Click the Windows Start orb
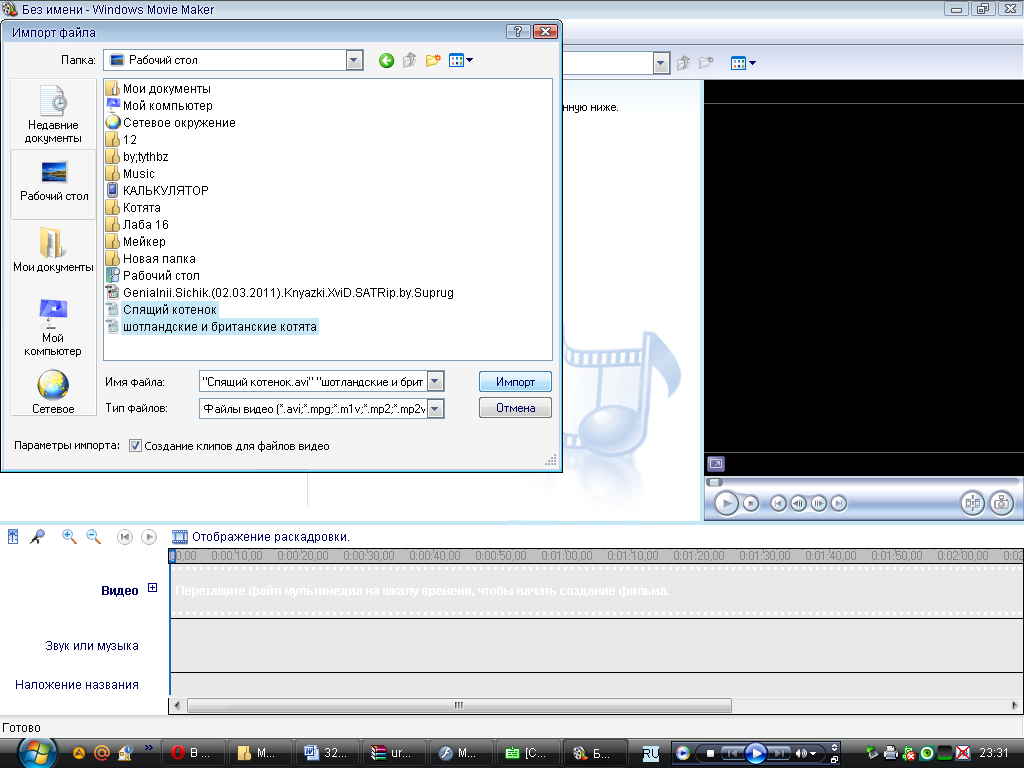 point(37,753)
